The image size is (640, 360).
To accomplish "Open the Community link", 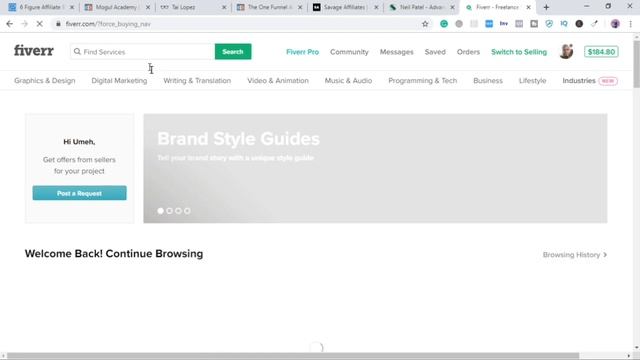I will [349, 52].
